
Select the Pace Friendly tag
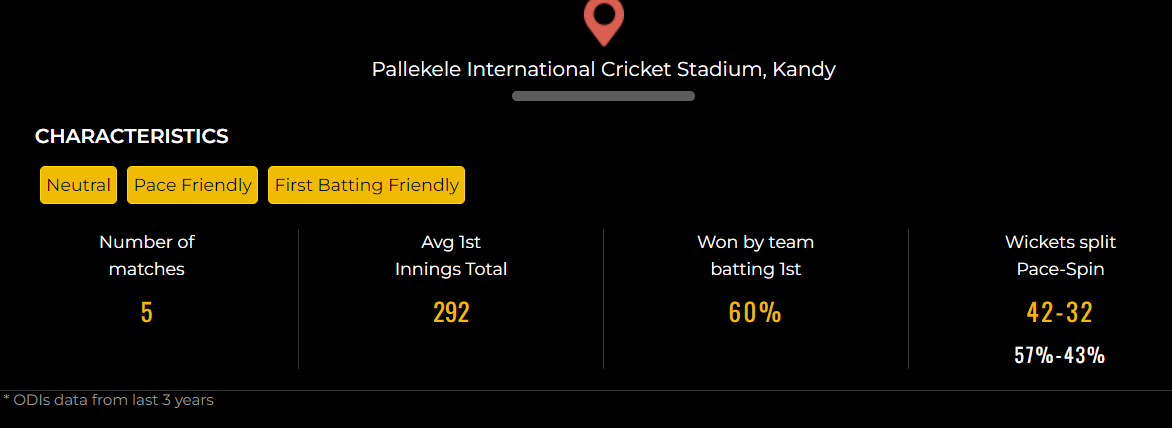(193, 185)
